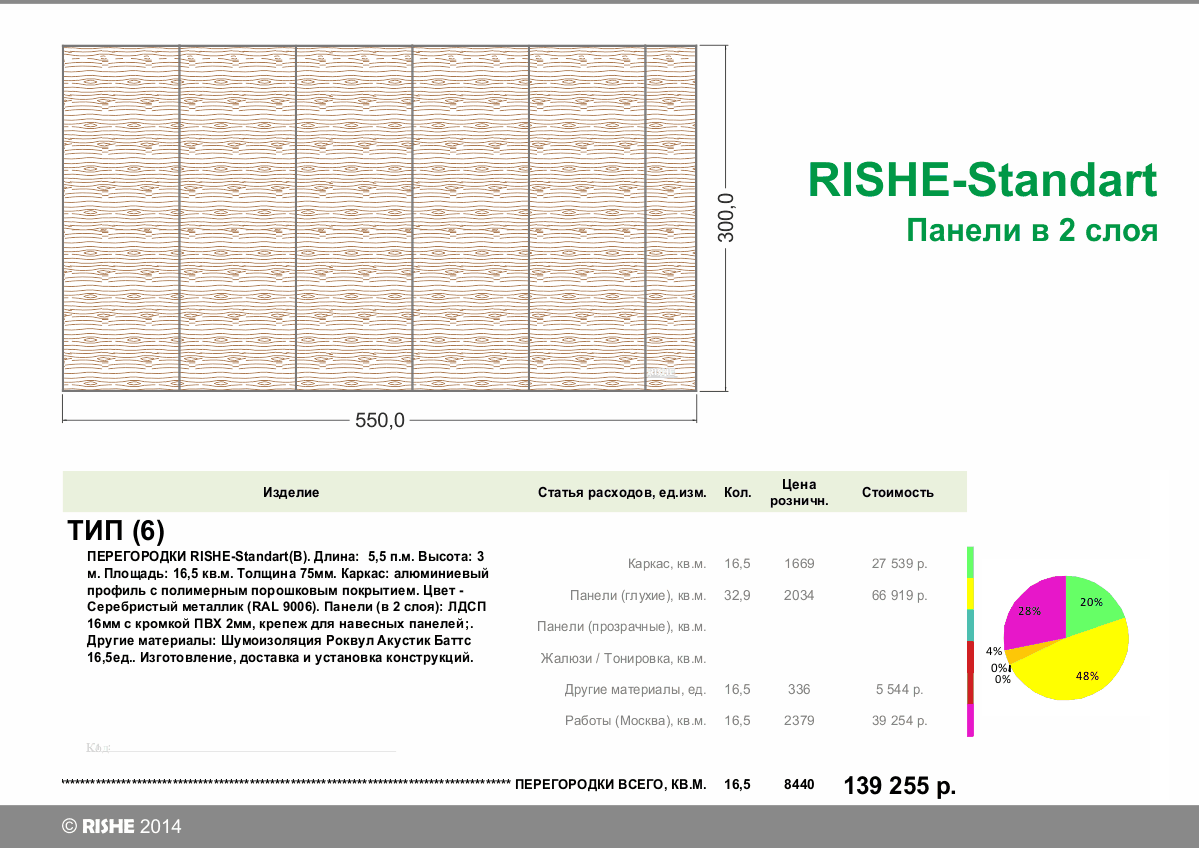Click the '4%' pie chart label
This screenshot has width=1199, height=848.
993,651
